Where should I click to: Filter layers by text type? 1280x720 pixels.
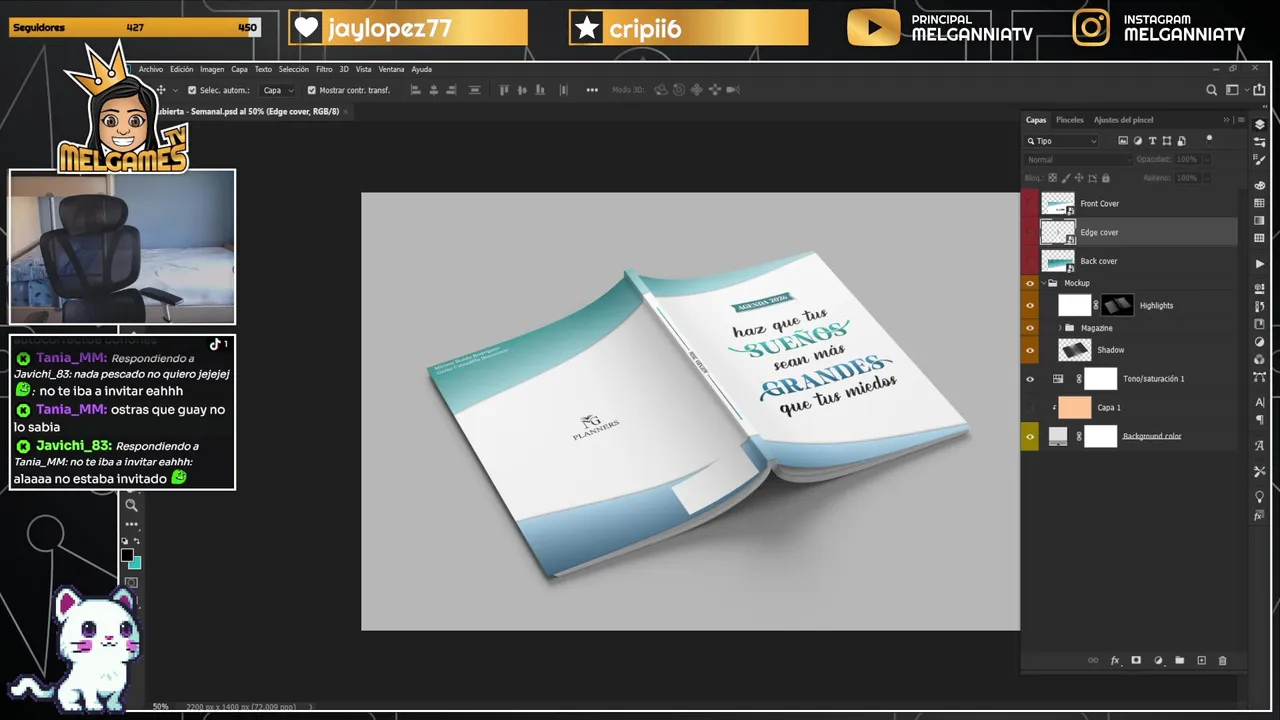point(1152,141)
